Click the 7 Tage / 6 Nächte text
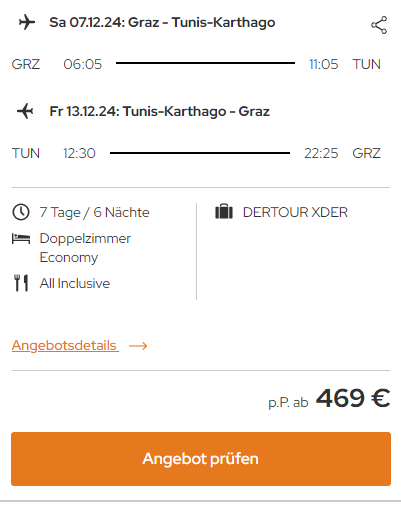The image size is (401, 506). [x=94, y=212]
